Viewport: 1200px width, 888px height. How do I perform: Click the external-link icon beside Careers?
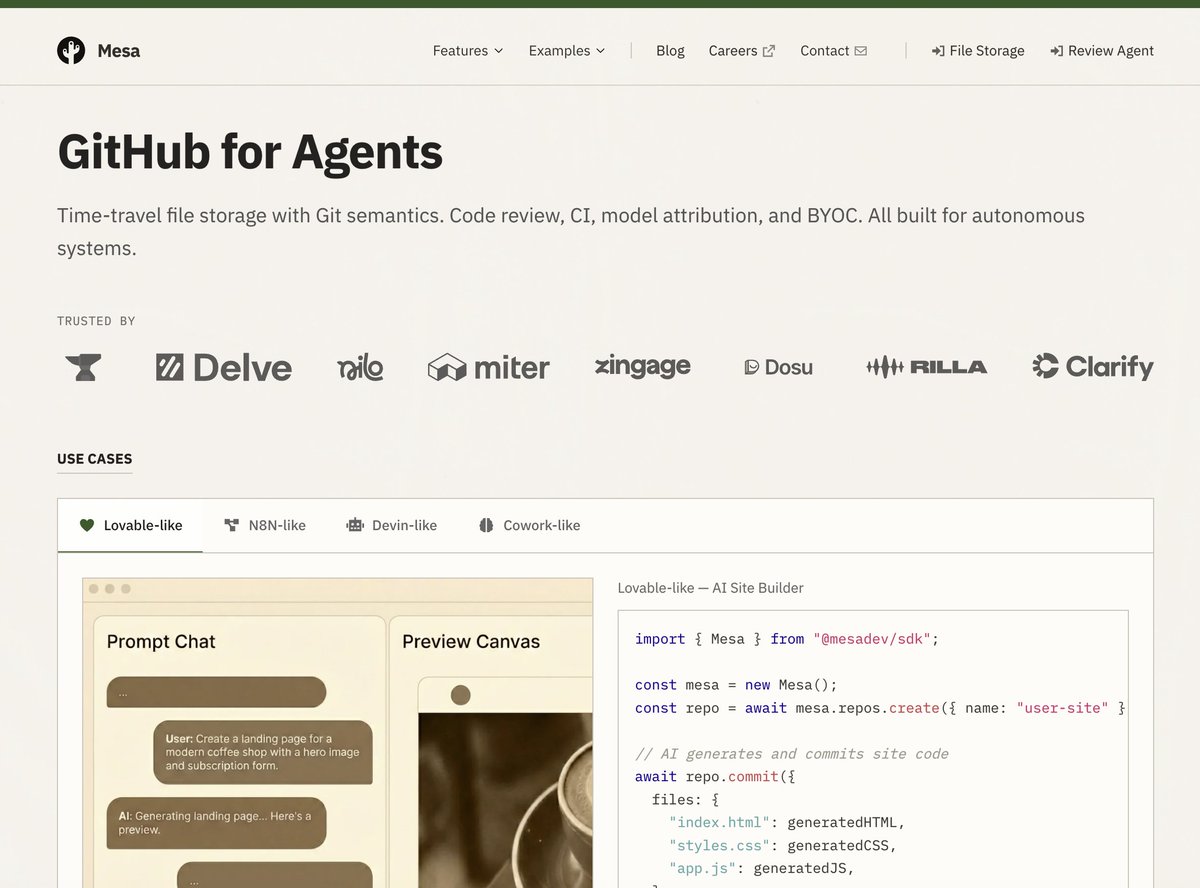769,51
